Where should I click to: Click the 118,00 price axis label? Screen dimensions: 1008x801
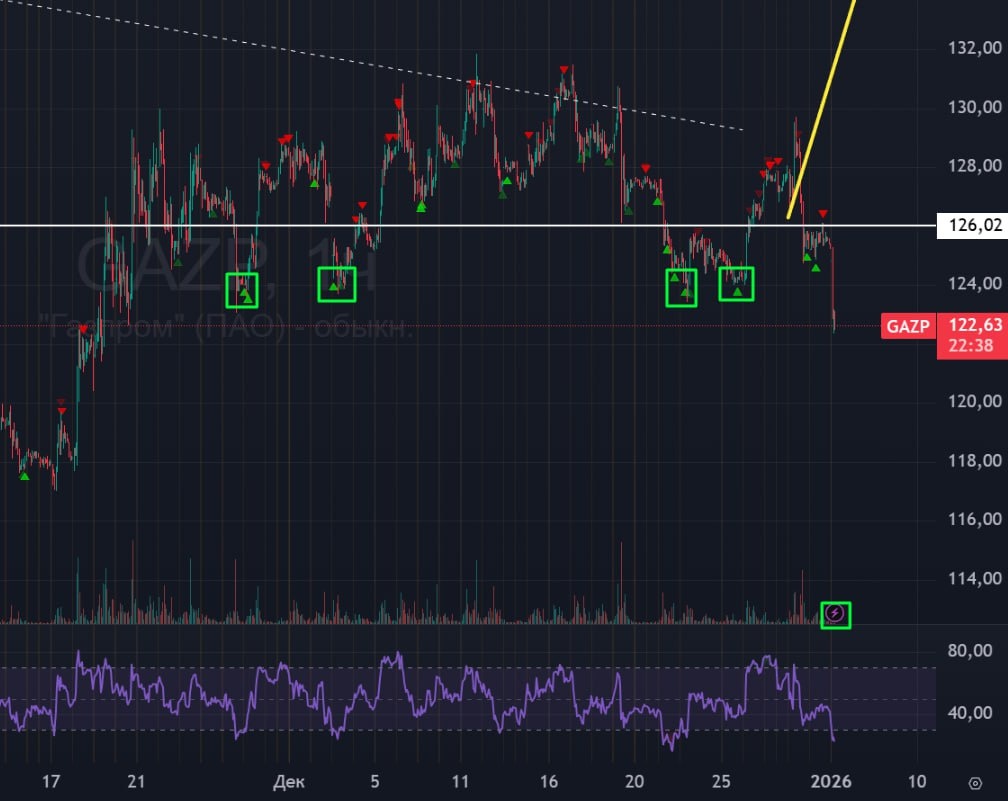tap(975, 460)
